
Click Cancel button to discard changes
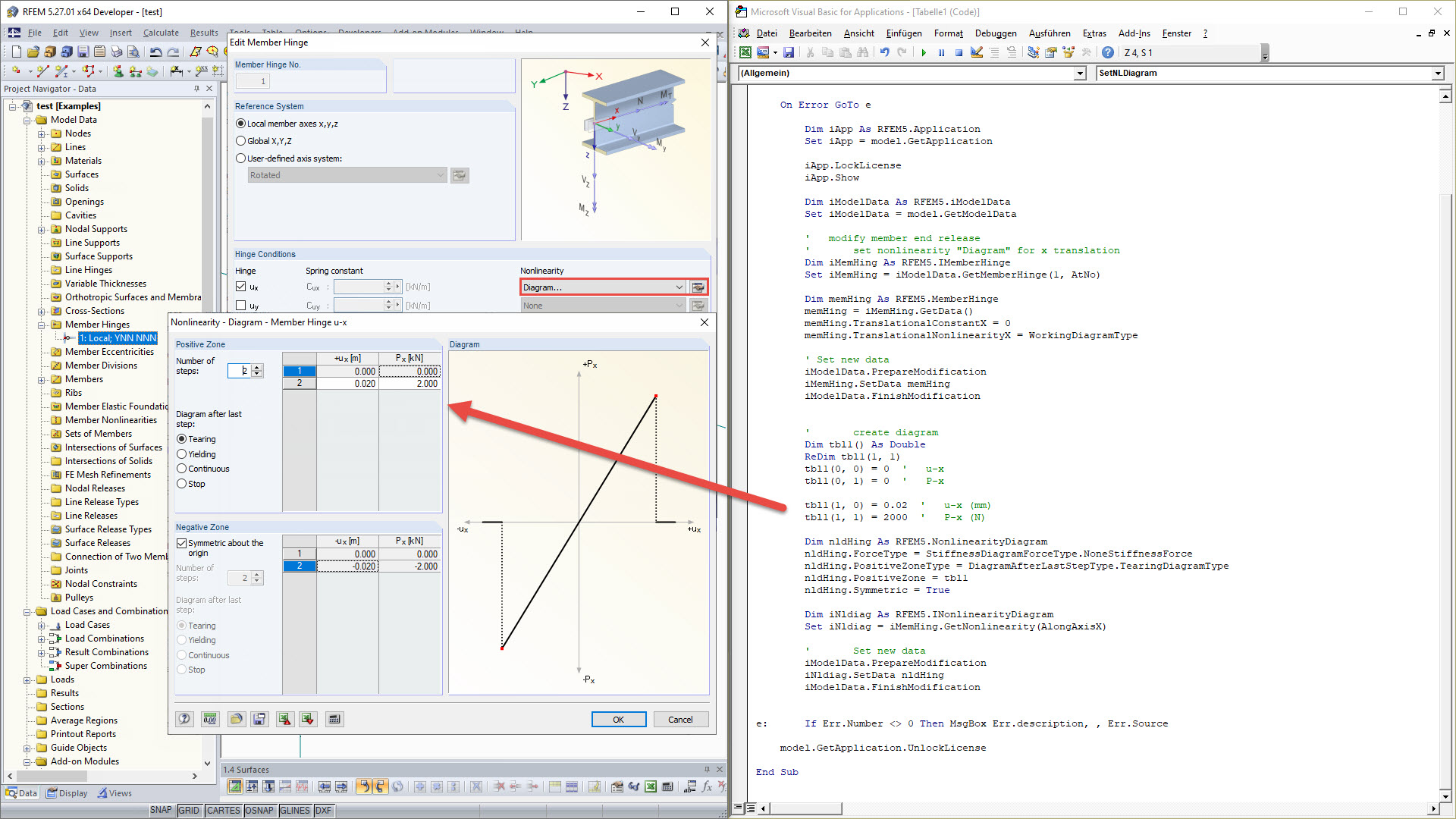[680, 720]
